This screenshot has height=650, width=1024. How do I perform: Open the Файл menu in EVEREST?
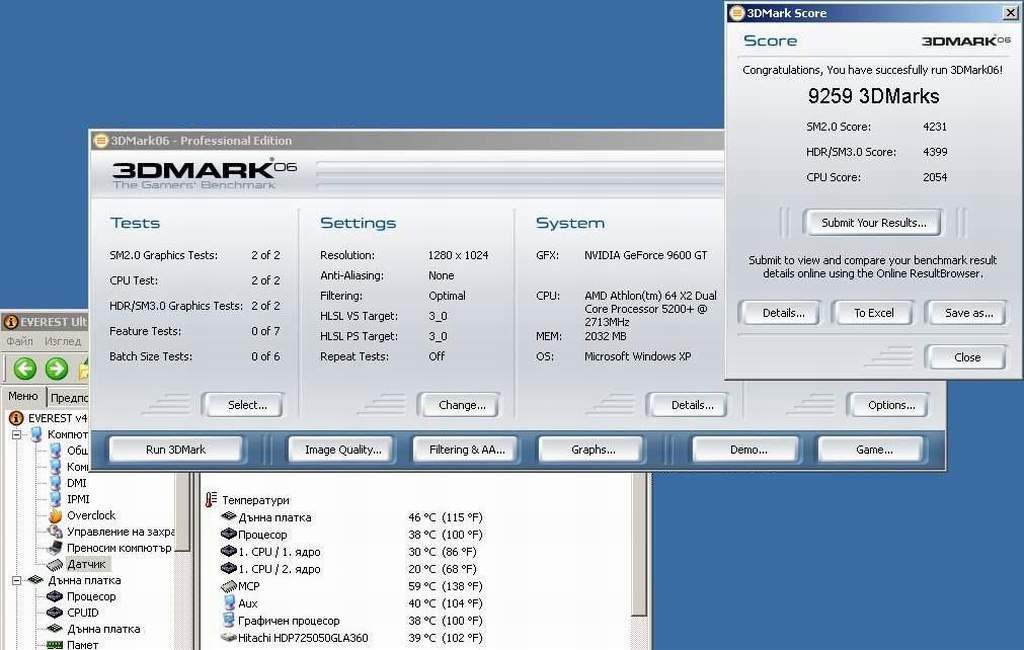[20, 341]
